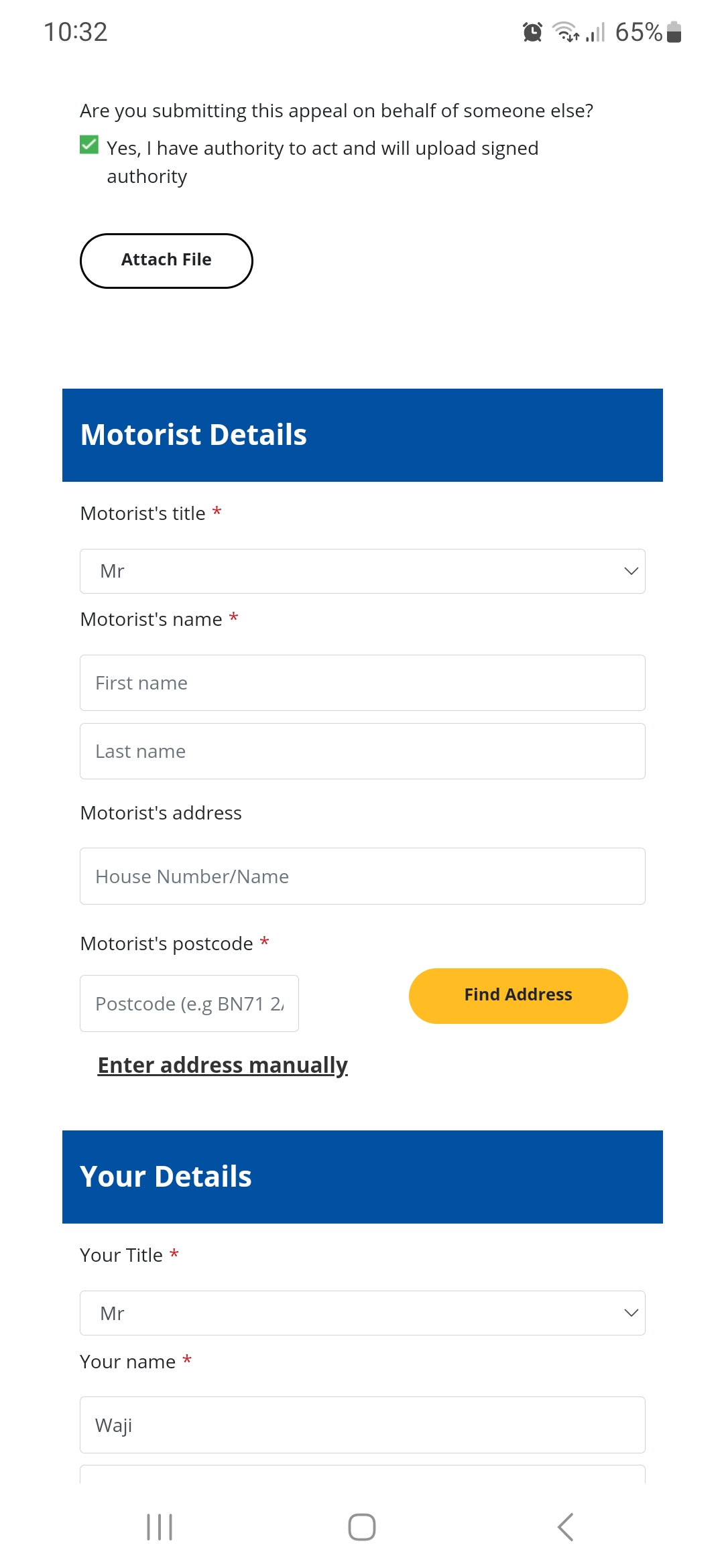The image size is (724, 1568).
Task: Uncheck the authority to act checkbox
Action: click(x=89, y=145)
